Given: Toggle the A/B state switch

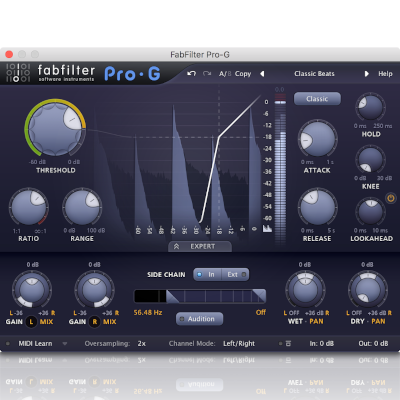Looking at the screenshot, I should (x=225, y=74).
